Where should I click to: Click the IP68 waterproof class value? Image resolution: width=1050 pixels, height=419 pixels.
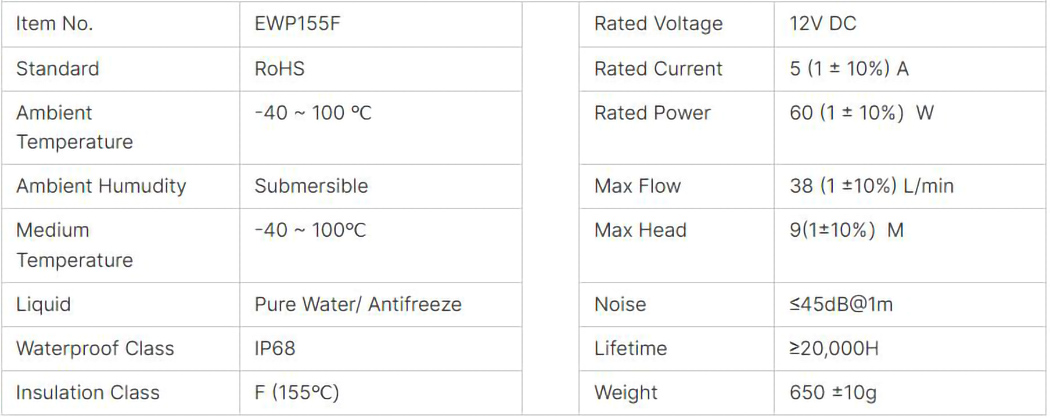coord(275,348)
